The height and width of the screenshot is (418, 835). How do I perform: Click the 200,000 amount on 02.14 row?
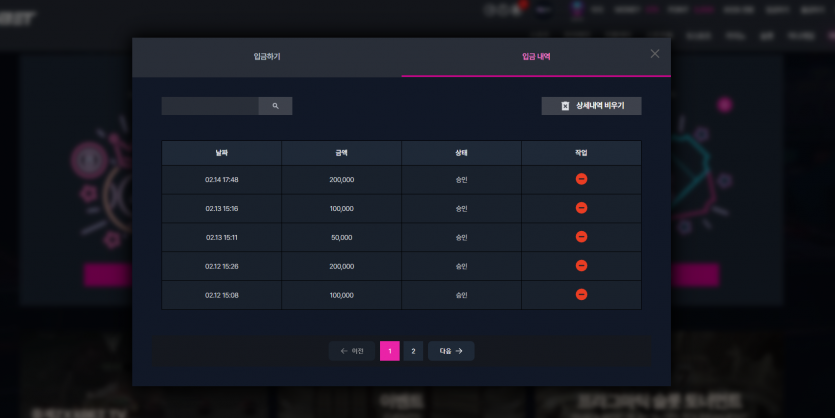point(341,180)
